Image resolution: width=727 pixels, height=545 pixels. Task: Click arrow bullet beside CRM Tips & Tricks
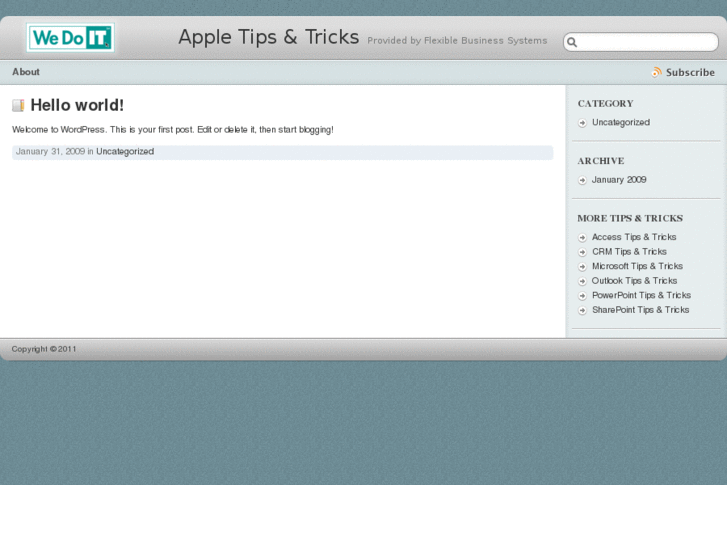582,252
